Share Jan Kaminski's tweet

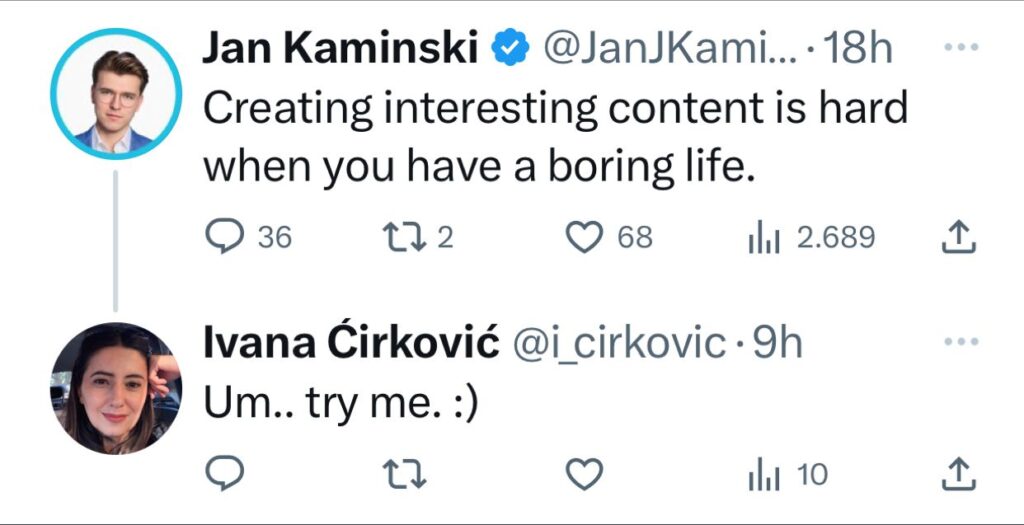(x=958, y=237)
